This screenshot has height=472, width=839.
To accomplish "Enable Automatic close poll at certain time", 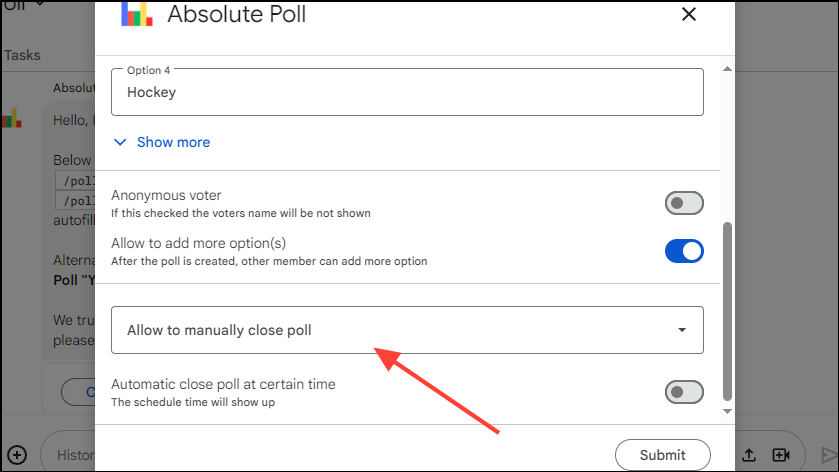I will click(x=684, y=392).
